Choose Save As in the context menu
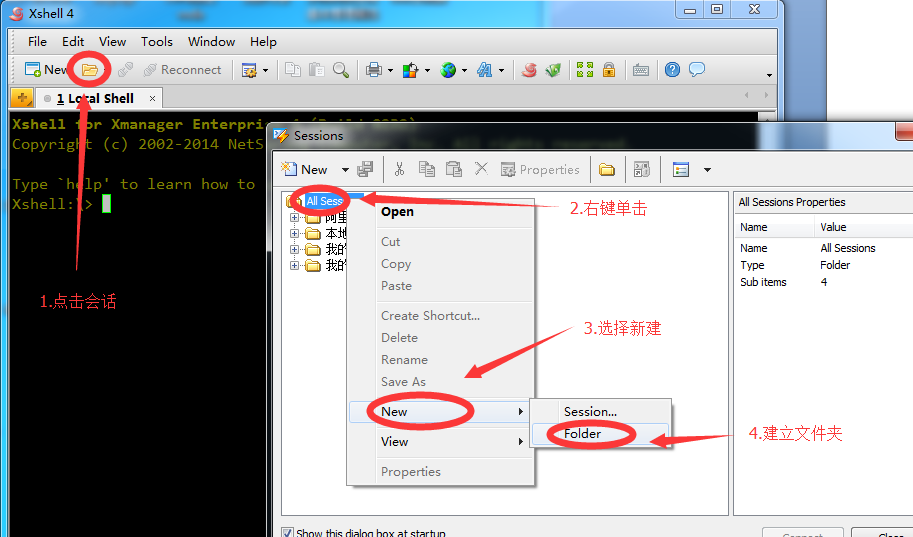The width and height of the screenshot is (913, 537). click(x=440, y=382)
